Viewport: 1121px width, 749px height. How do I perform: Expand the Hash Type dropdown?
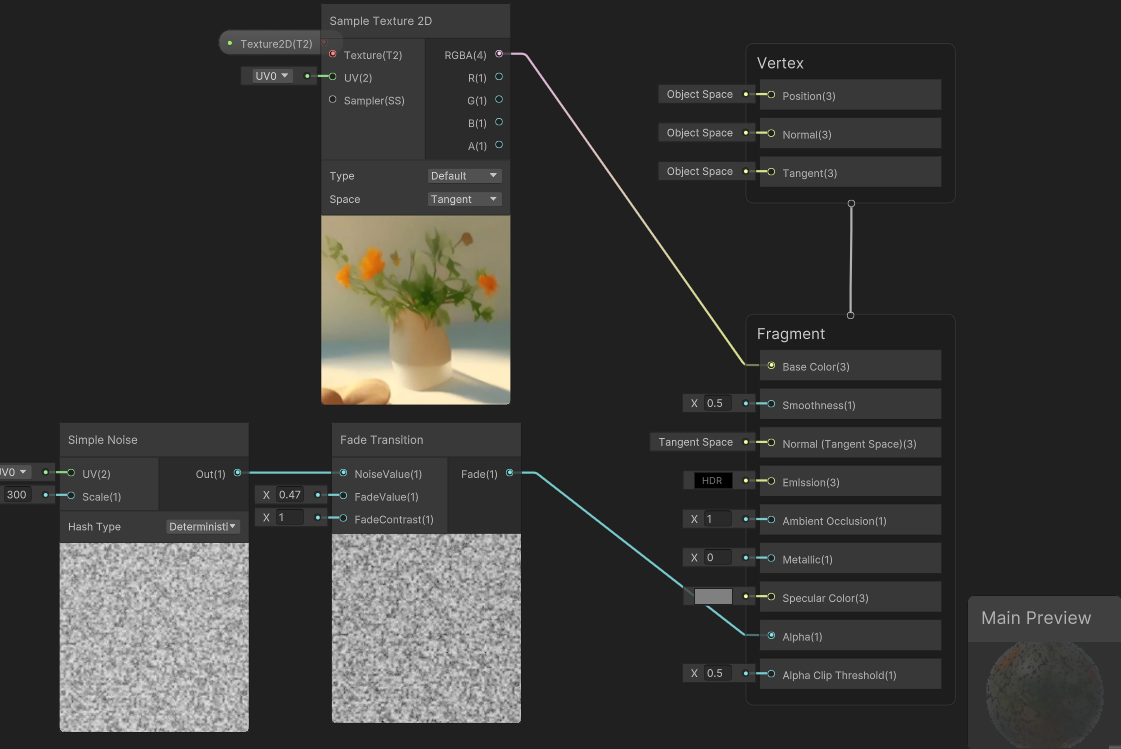pyautogui.click(x=203, y=526)
